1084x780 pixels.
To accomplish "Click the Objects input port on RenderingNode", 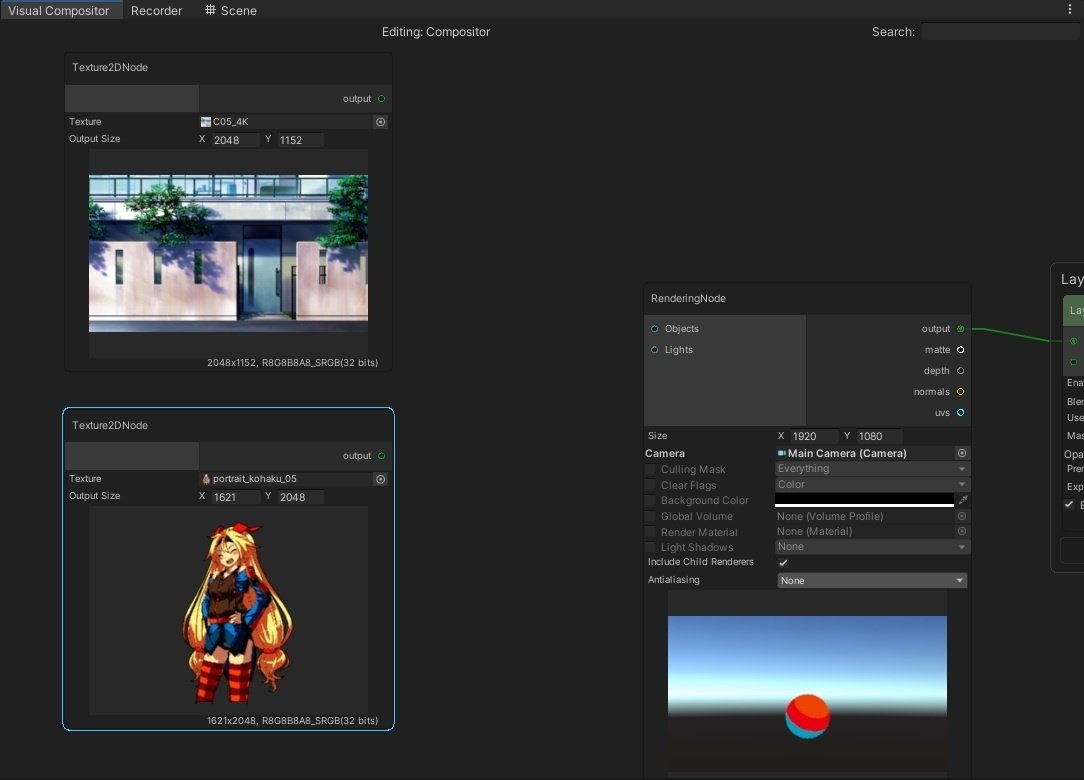I will pos(655,328).
